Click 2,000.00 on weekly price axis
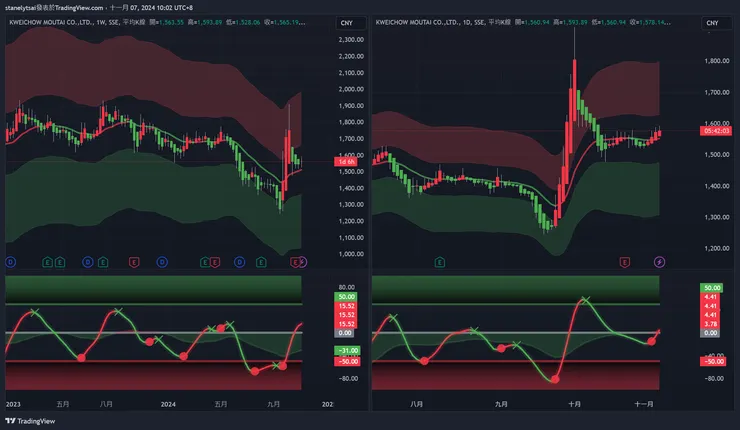 (351, 89)
